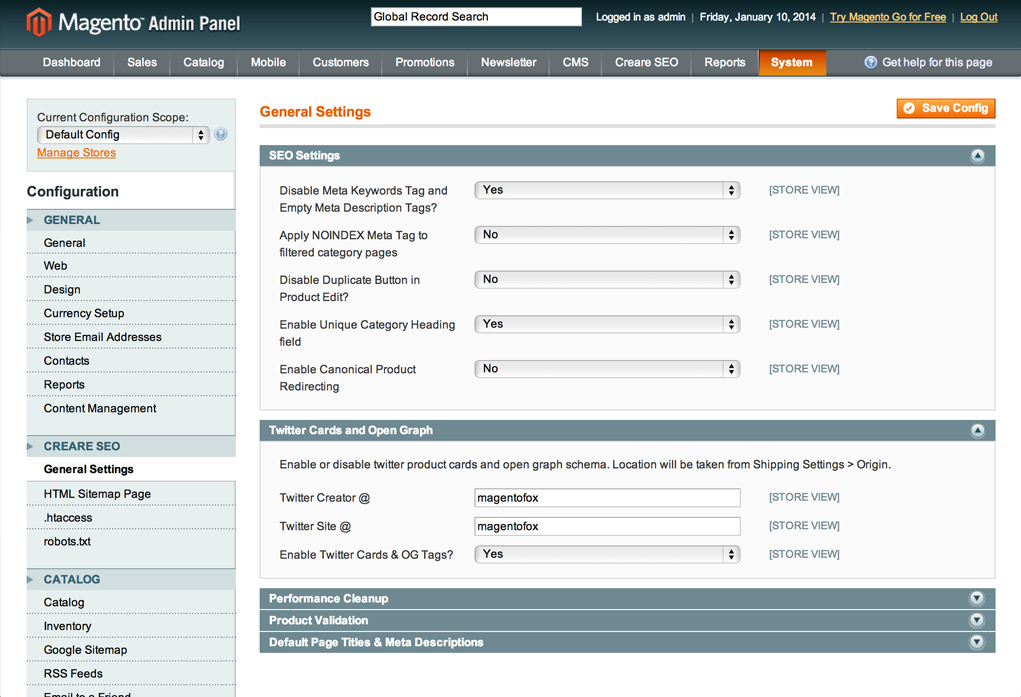Open the Inventory configuration page
The image size is (1021, 697).
(x=67, y=626)
